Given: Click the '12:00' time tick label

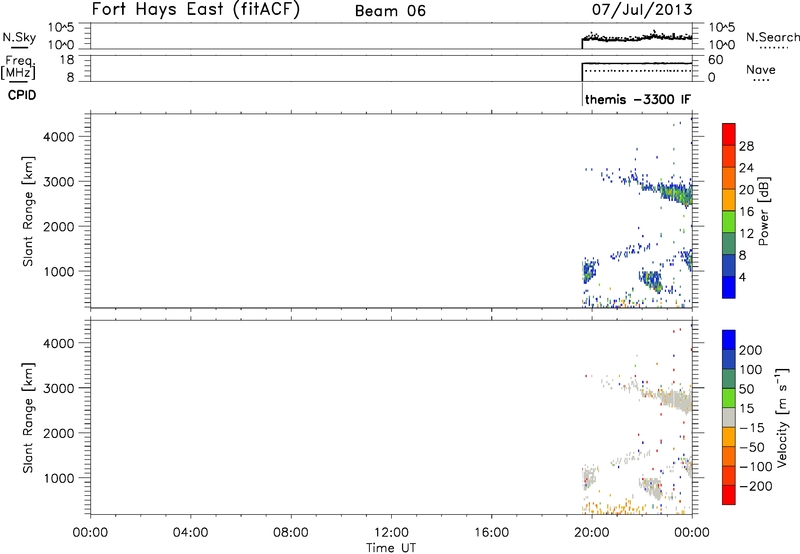Looking at the screenshot, I should 391,533.
